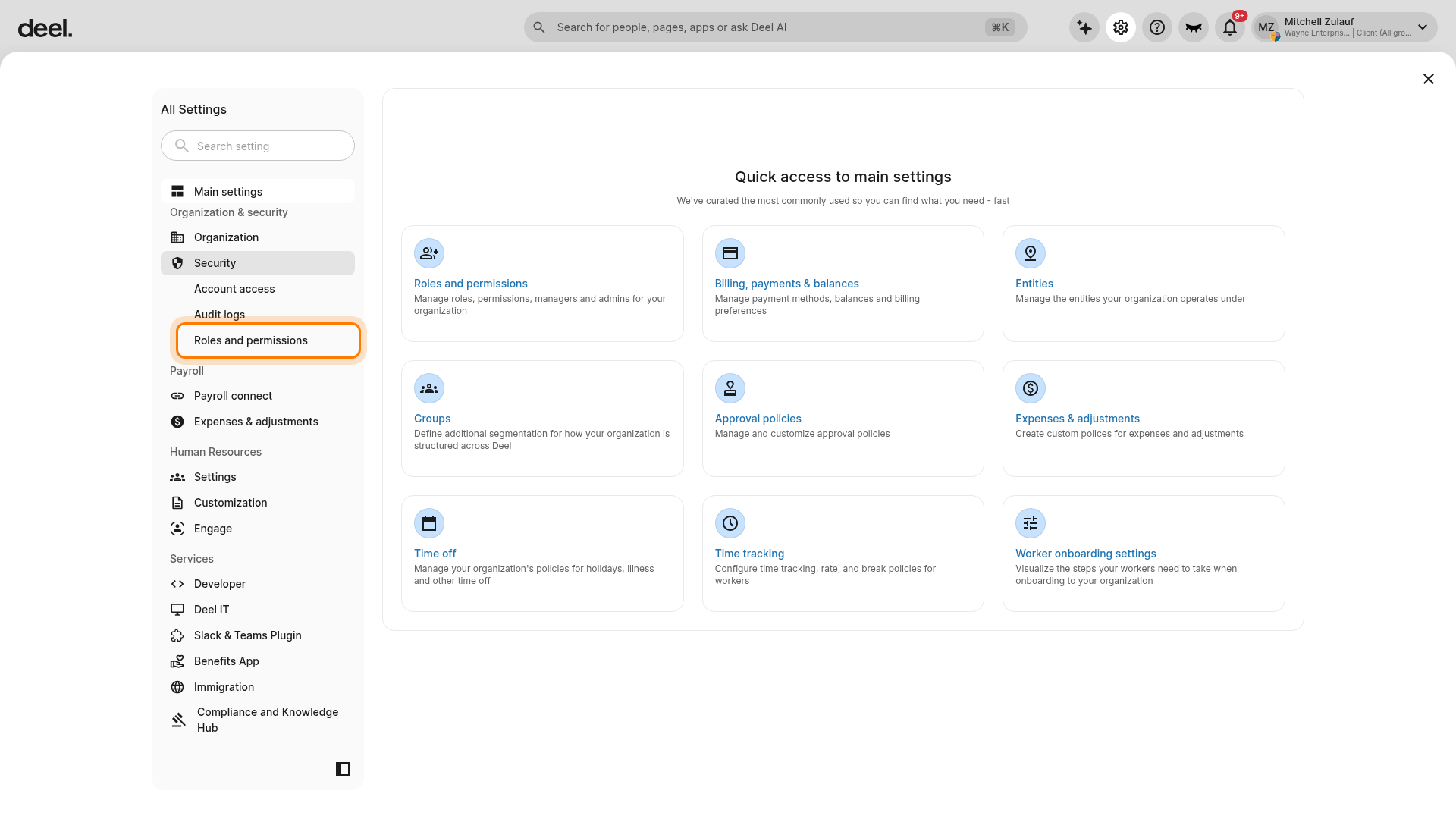Click Billing, payments & balances link
This screenshot has width=1456, height=819.
coord(786,284)
